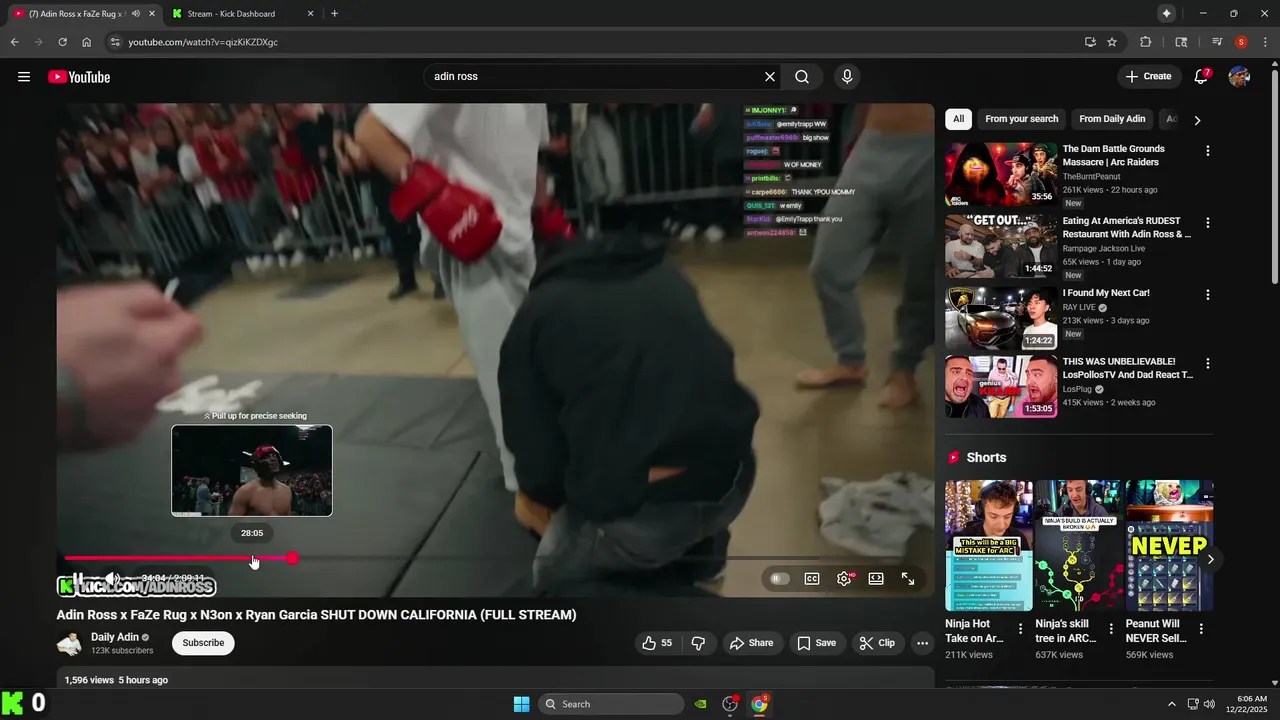Create a clip of the video
The height and width of the screenshot is (720, 1280).
coord(877,643)
